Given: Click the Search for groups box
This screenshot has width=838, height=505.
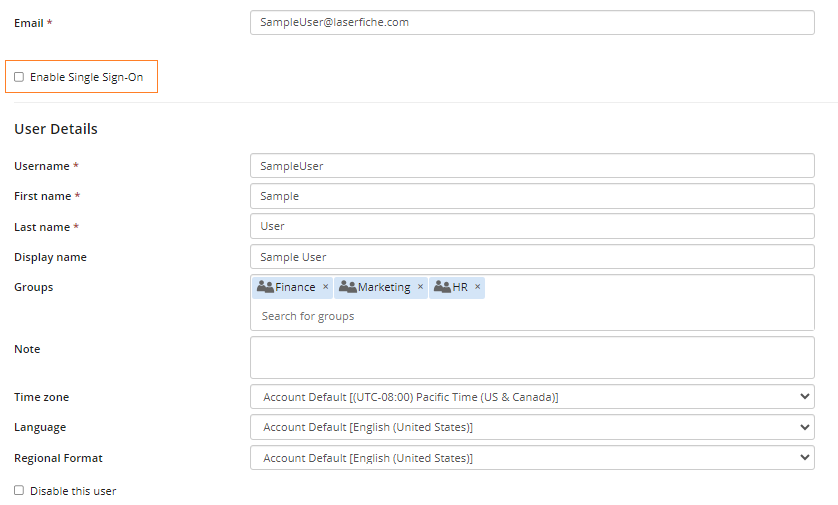Looking at the screenshot, I should [532, 316].
